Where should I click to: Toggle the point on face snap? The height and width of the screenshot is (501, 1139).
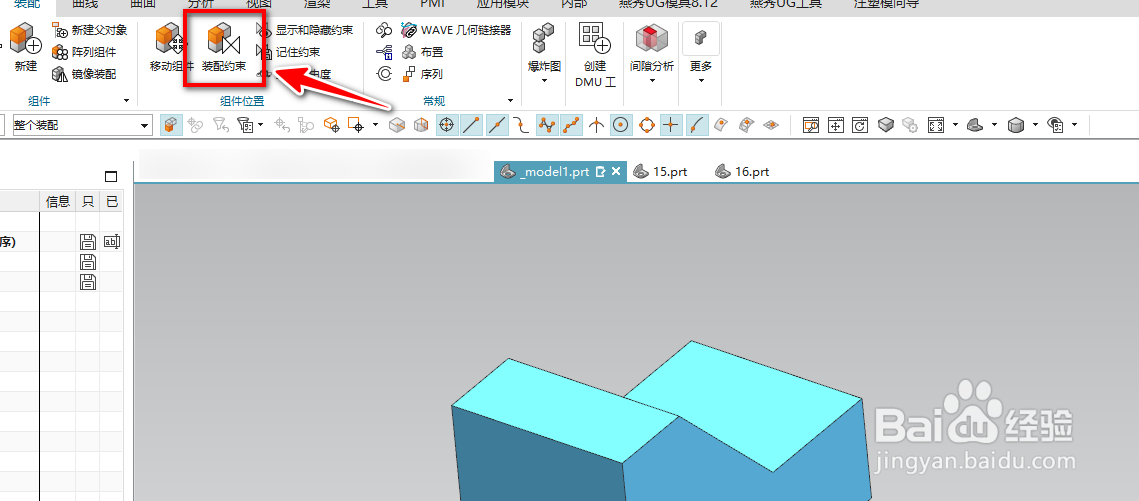pyautogui.click(x=721, y=126)
